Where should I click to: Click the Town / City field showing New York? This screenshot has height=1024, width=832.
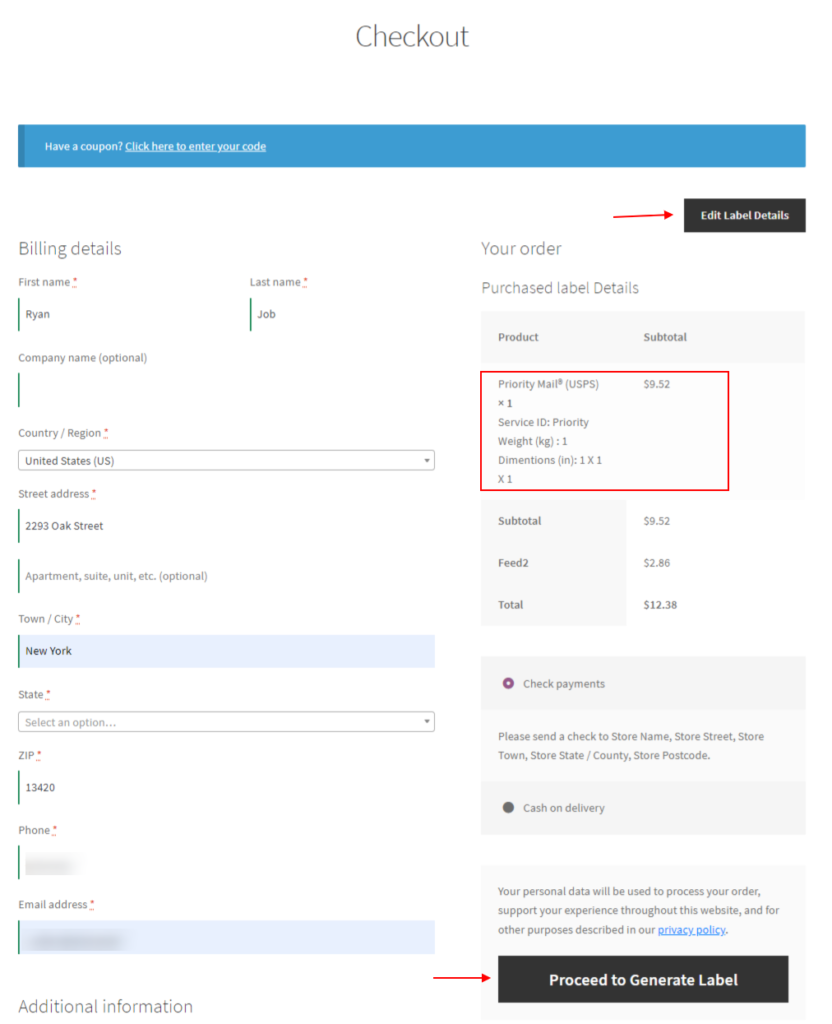(226, 650)
